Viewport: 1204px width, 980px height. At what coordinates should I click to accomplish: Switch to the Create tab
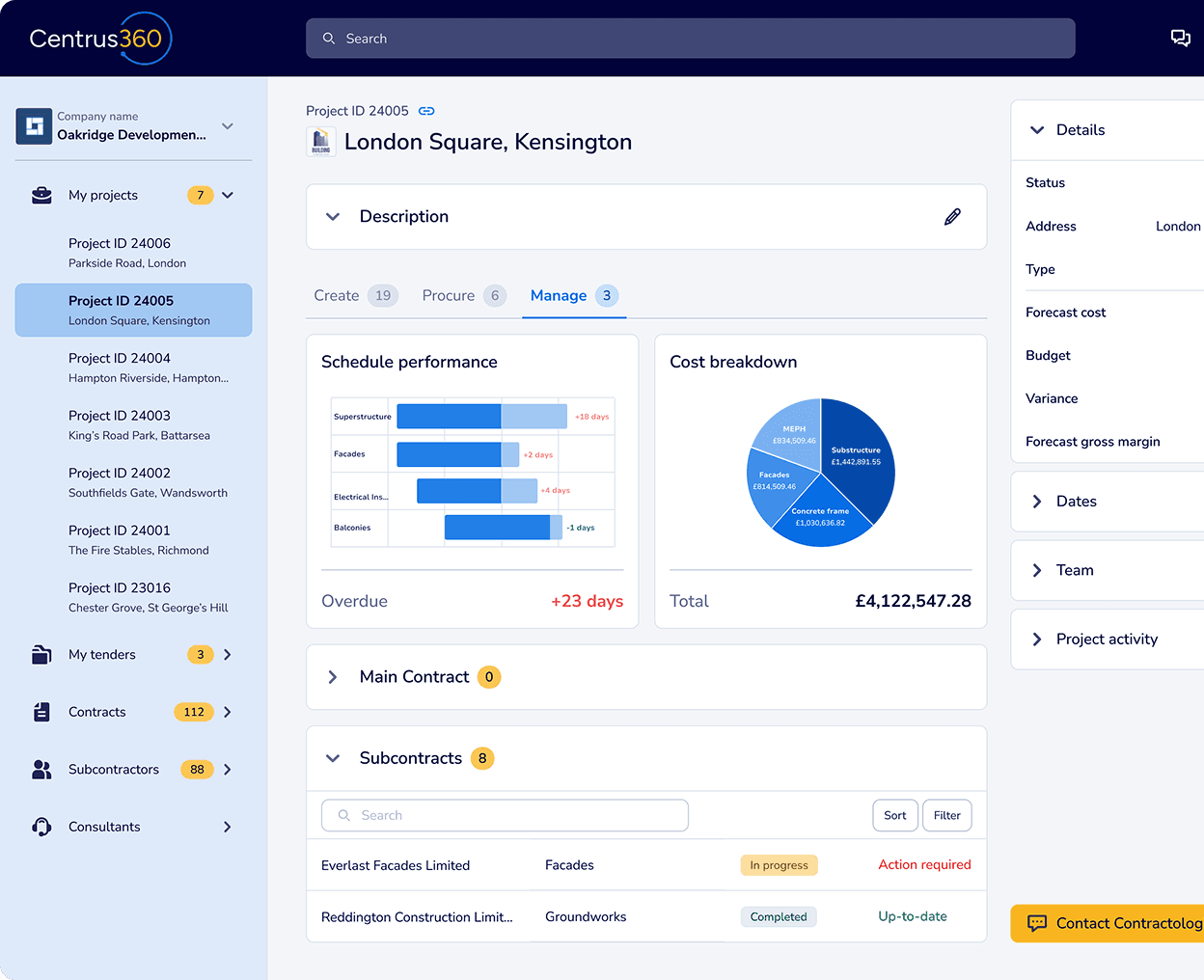pyautogui.click(x=337, y=296)
